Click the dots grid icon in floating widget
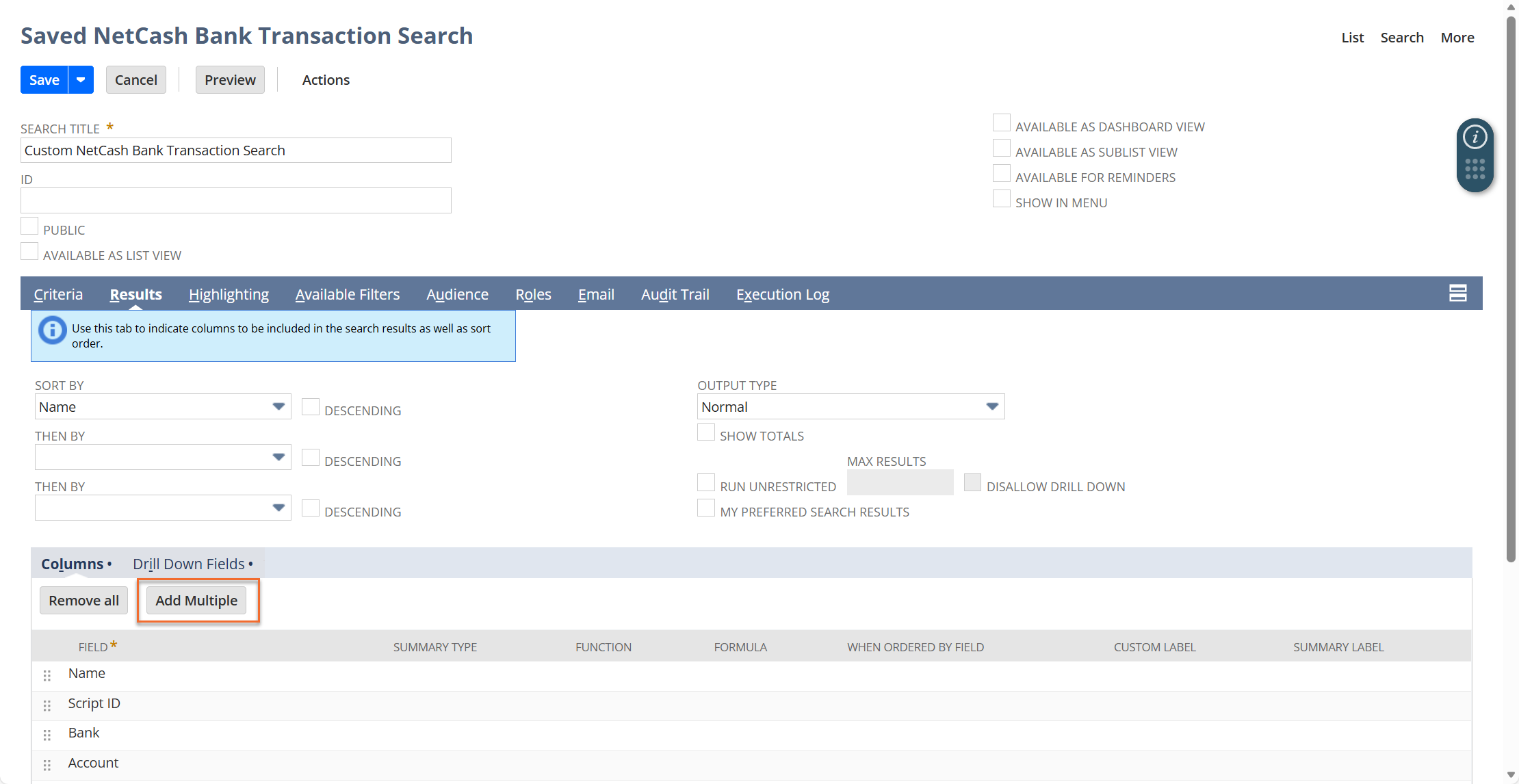The image size is (1519, 784). (x=1475, y=169)
